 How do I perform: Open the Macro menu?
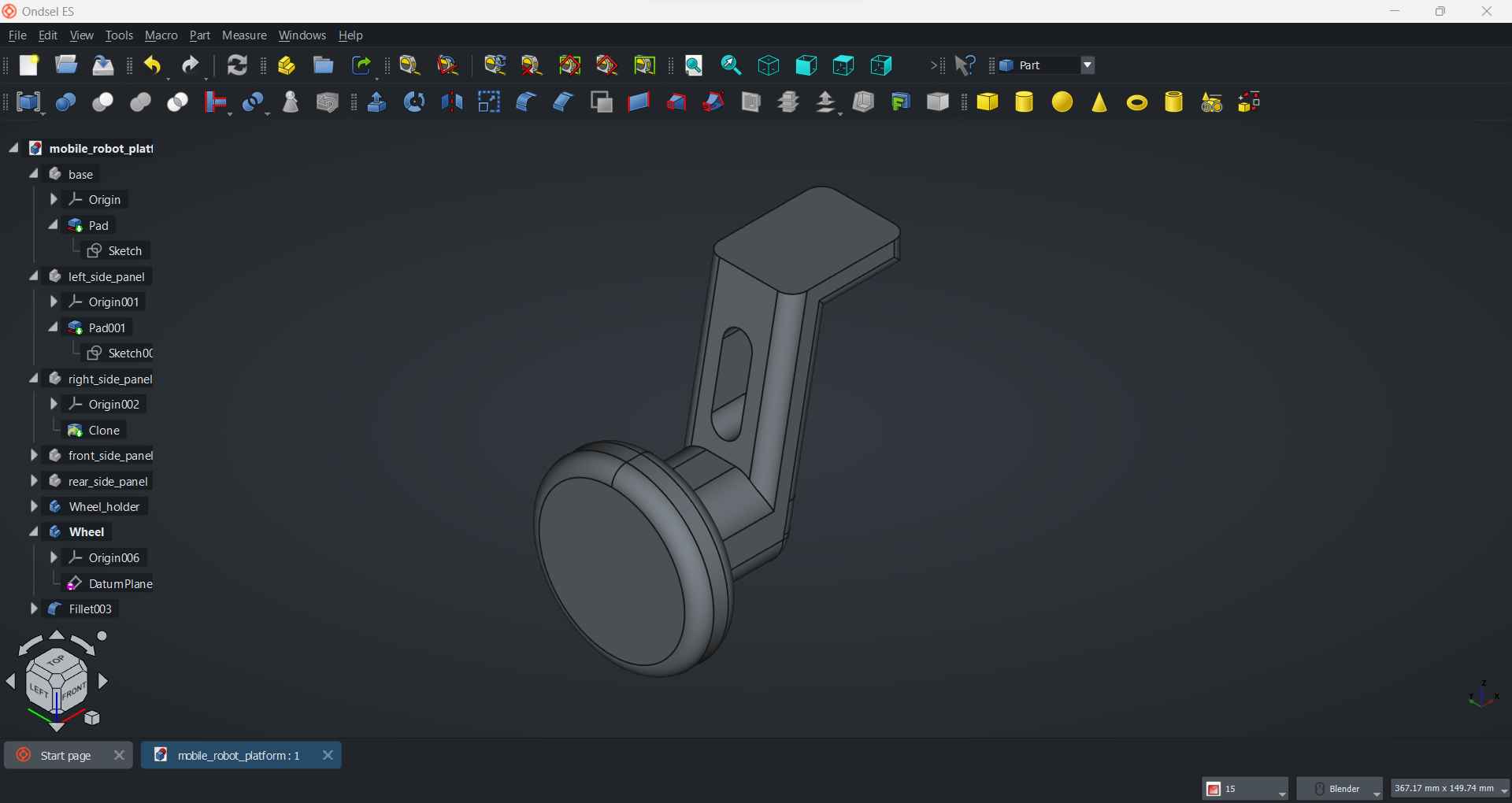tap(161, 35)
